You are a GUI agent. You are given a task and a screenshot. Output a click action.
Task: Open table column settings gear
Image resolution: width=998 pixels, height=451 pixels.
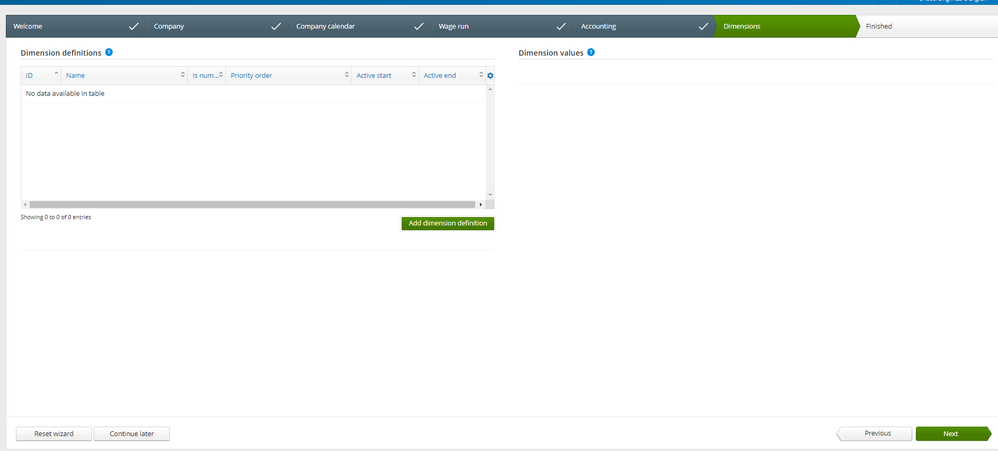tap(490, 76)
